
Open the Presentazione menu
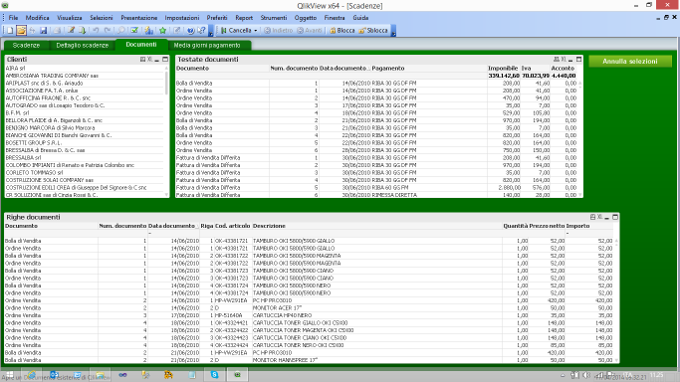139,18
